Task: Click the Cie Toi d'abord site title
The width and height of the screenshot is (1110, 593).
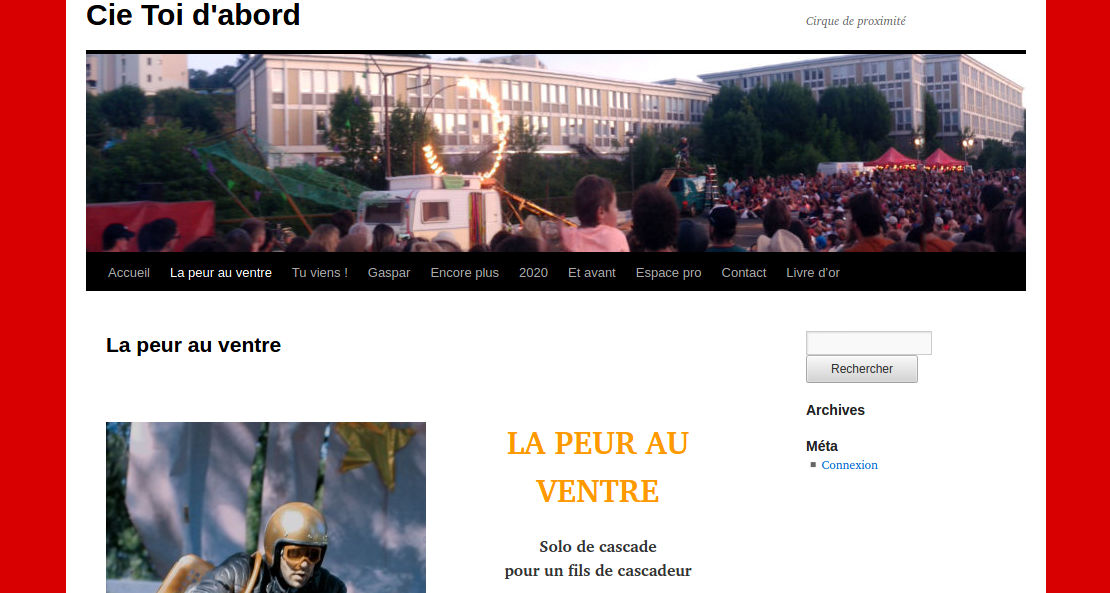Action: coord(193,15)
